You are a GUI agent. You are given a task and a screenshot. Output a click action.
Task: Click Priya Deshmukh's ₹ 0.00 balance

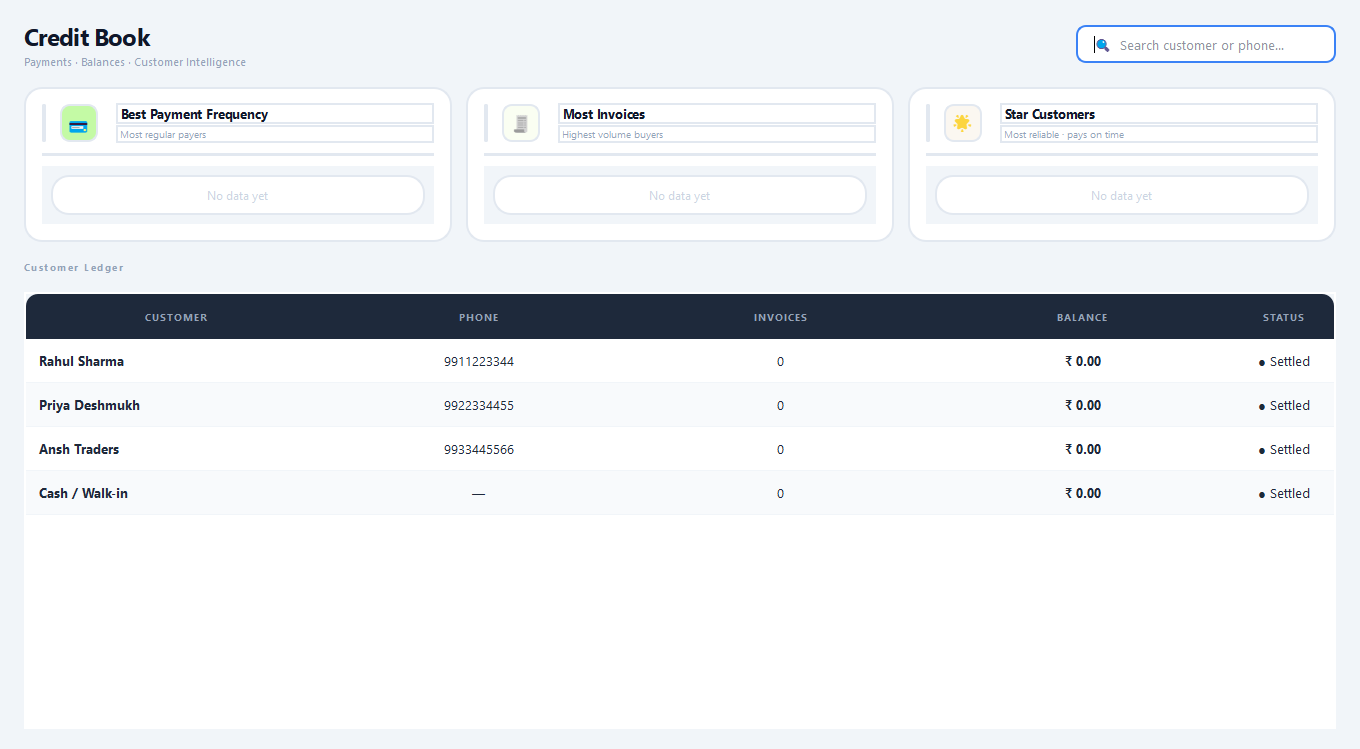[1083, 406]
